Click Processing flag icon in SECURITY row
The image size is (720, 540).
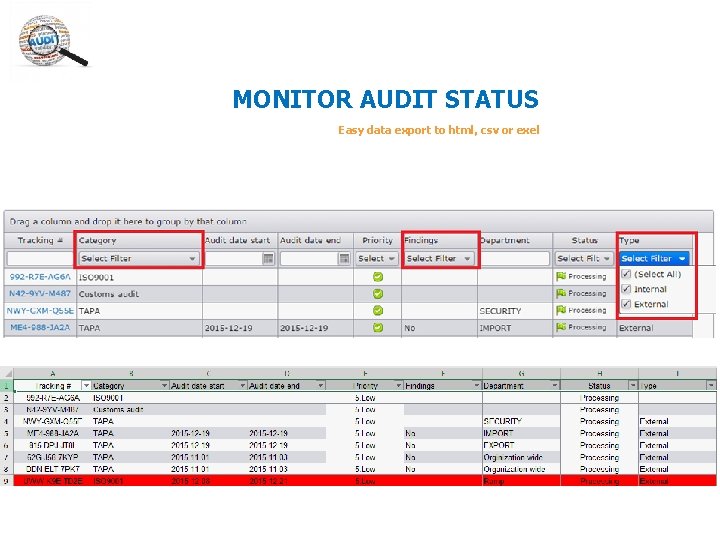[x=561, y=310]
